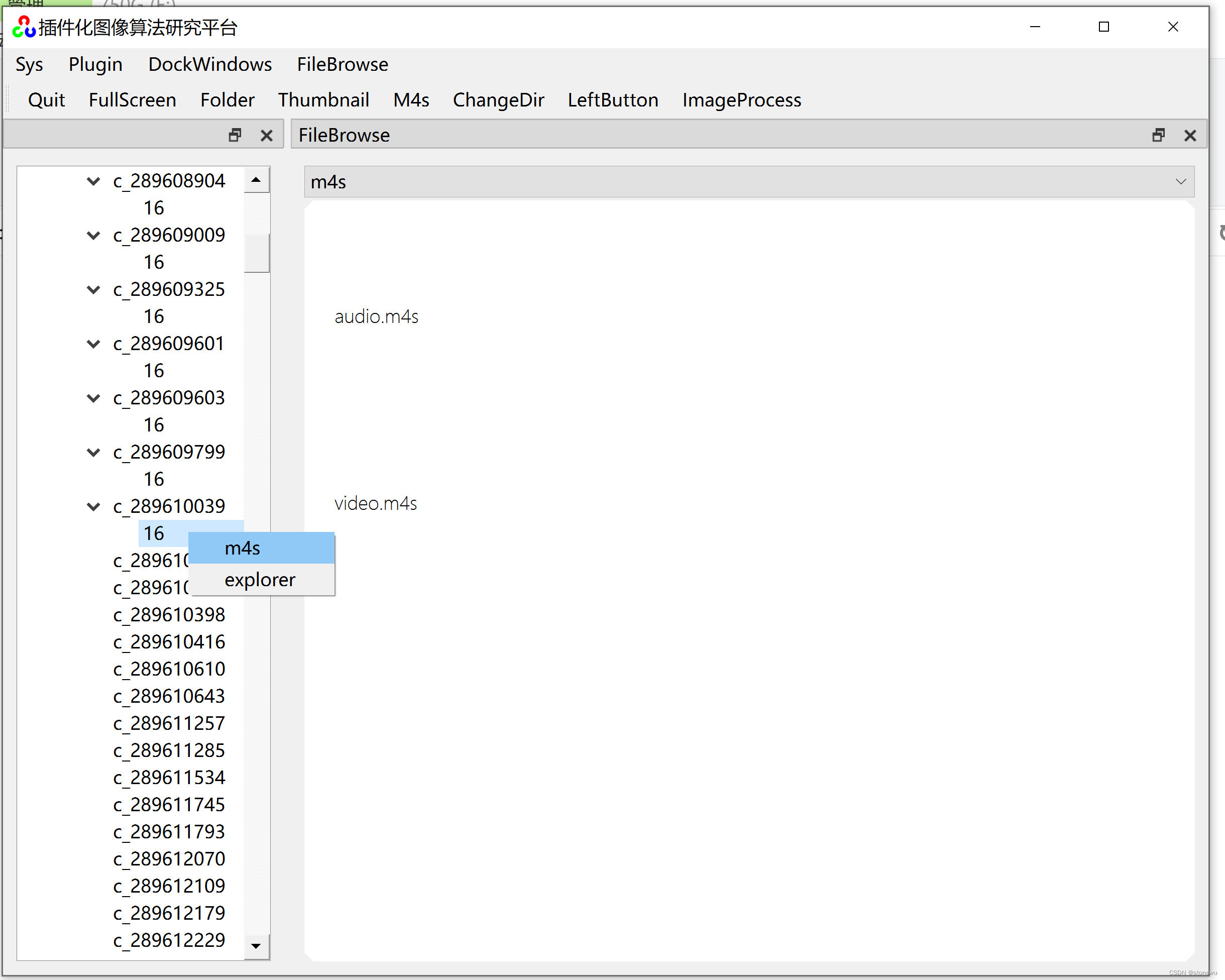1225x980 pixels.
Task: Collapse the c_289609009 tree node
Action: click(93, 235)
